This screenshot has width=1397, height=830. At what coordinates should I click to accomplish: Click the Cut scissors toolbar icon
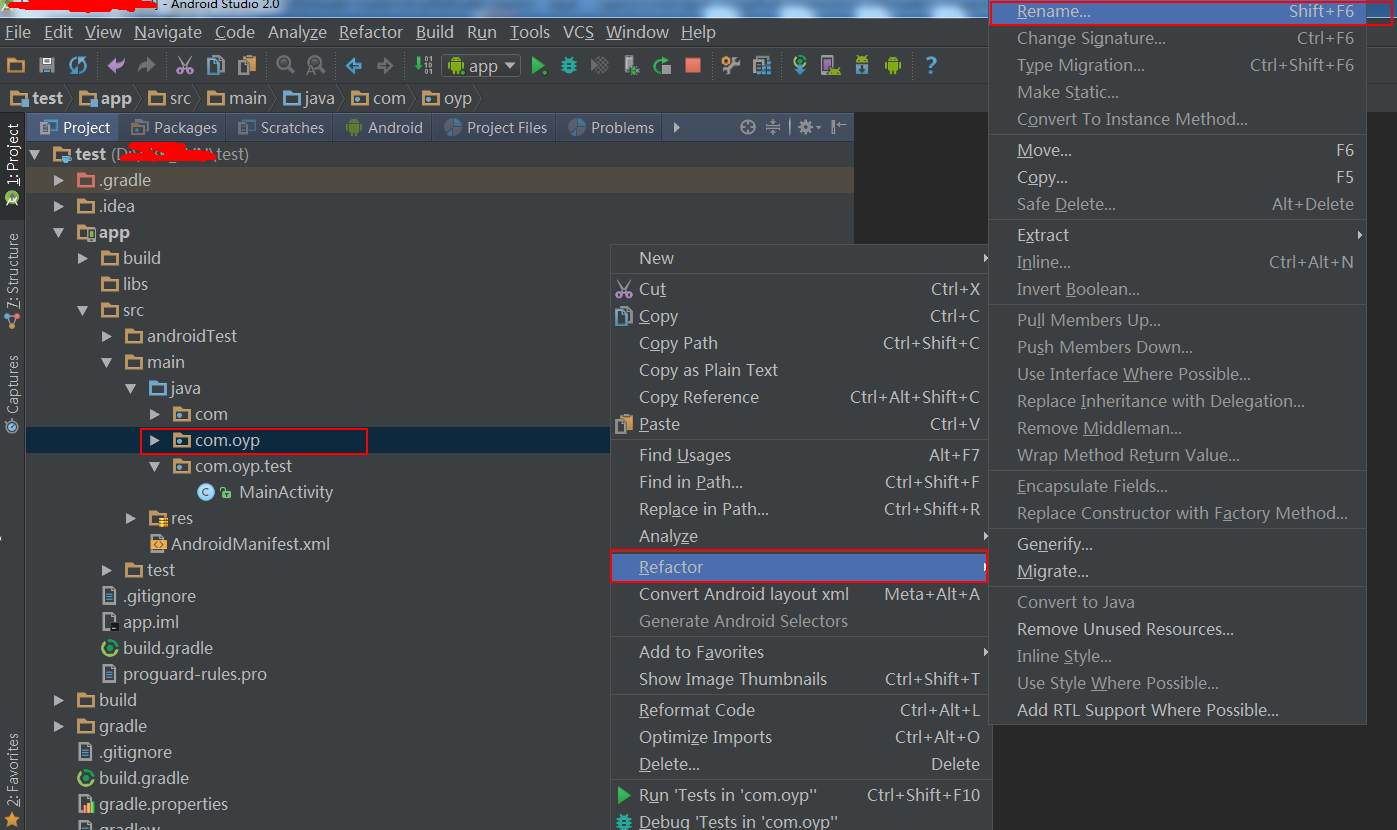185,65
